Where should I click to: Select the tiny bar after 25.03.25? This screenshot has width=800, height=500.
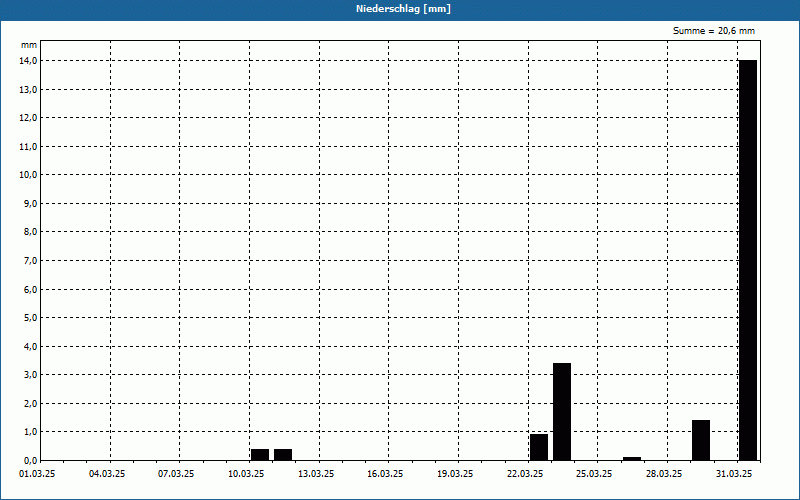pos(632,459)
